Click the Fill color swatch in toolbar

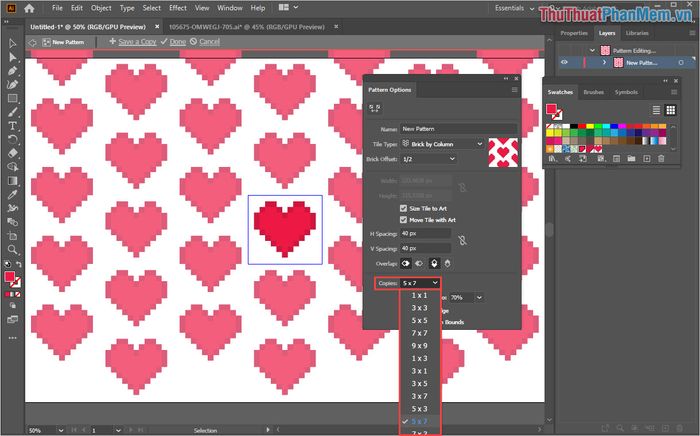(10, 277)
